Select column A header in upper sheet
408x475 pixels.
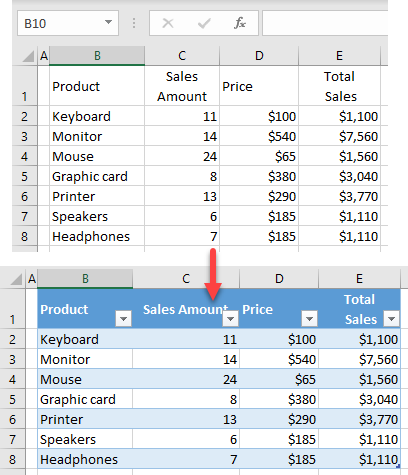click(x=44, y=56)
